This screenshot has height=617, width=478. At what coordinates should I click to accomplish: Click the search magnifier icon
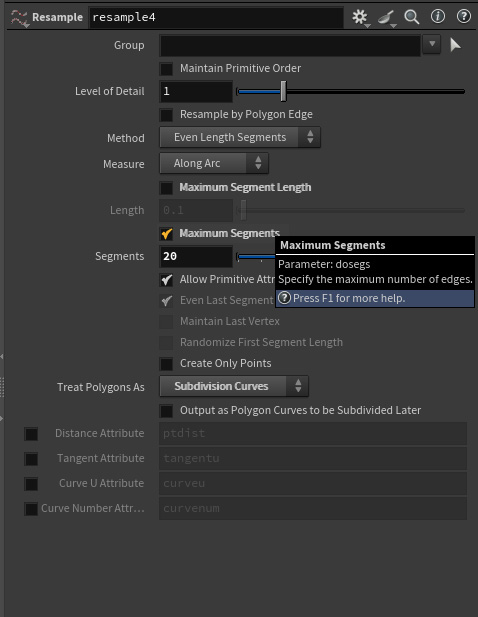coord(412,17)
